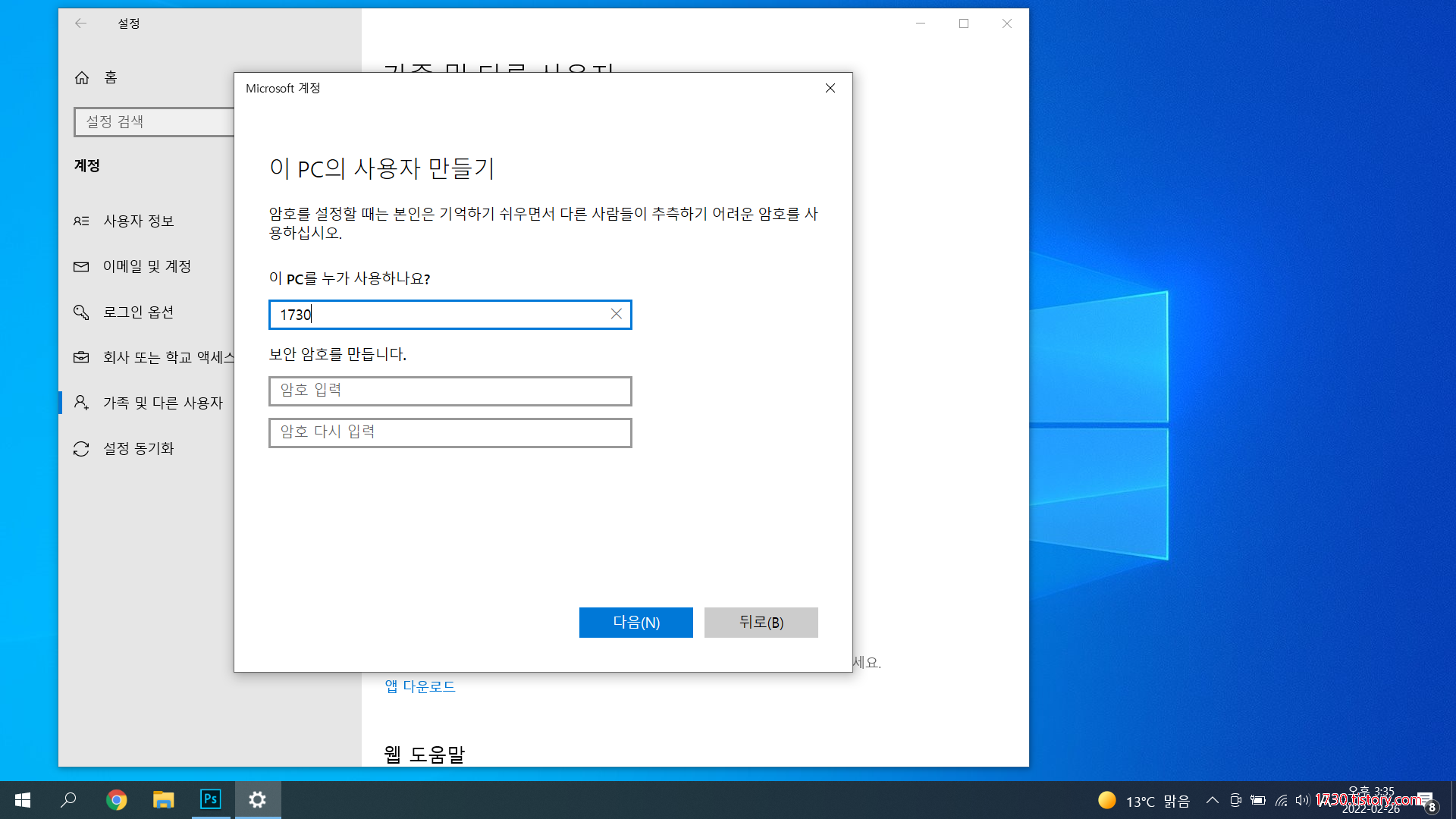1456x819 pixels.
Task: Click the password entry field
Action: pos(450,391)
